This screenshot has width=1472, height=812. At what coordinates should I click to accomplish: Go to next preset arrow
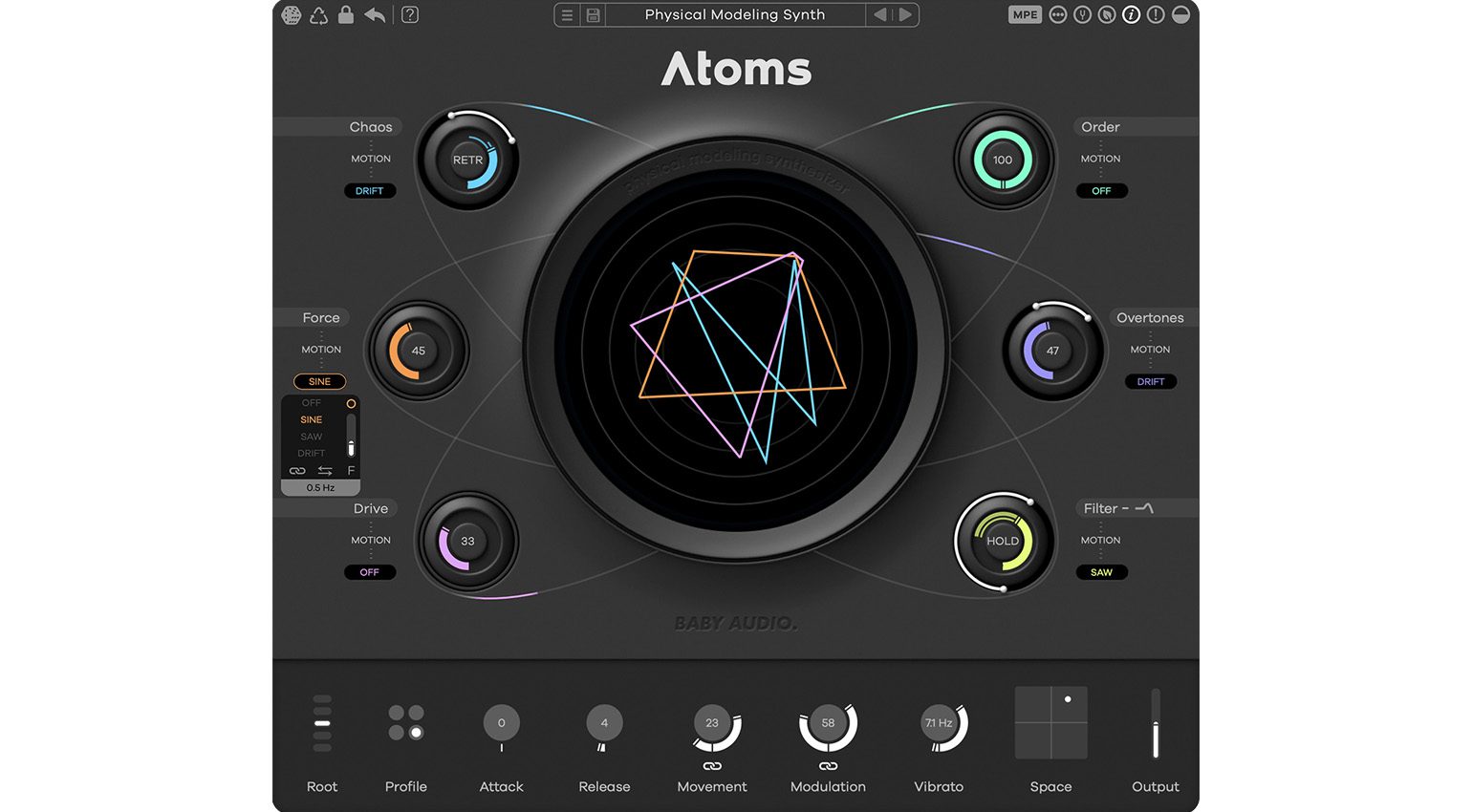coord(904,14)
